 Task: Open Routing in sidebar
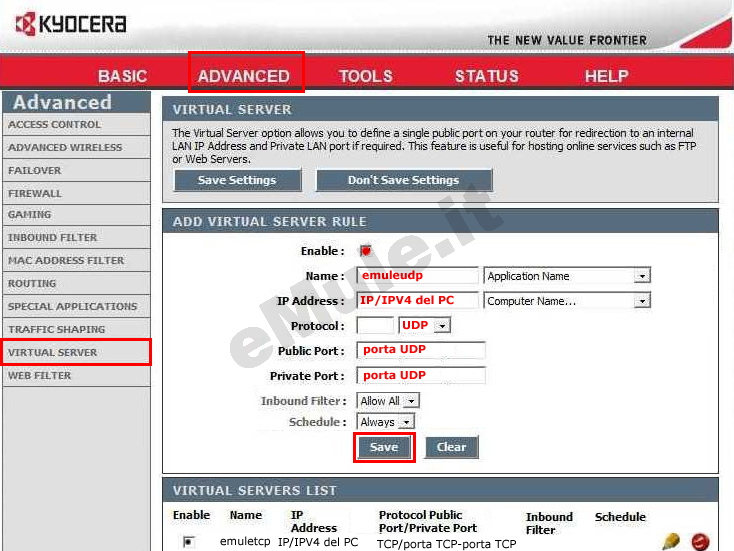tap(76, 283)
